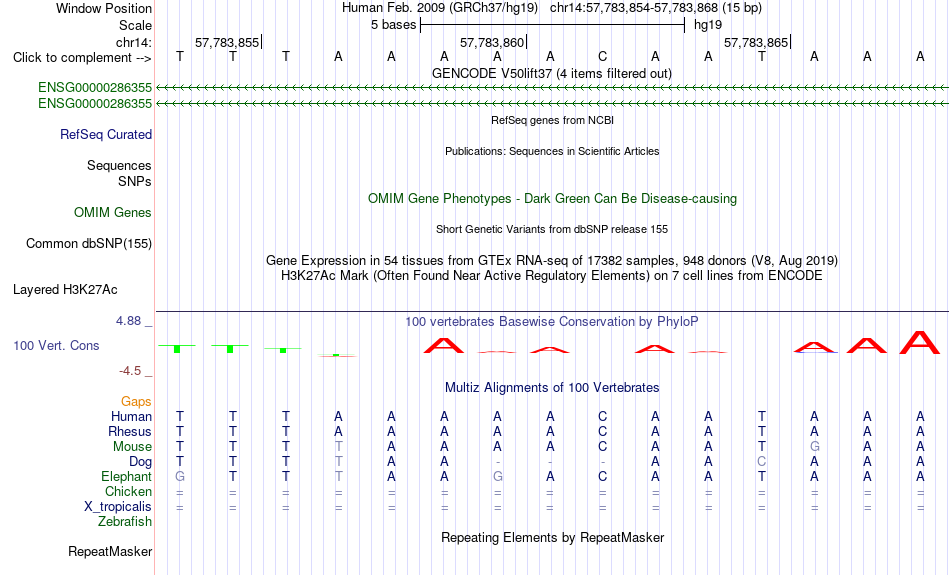Click the lower ENSG00000286355 gene label
The height and width of the screenshot is (575, 950).
(95, 104)
